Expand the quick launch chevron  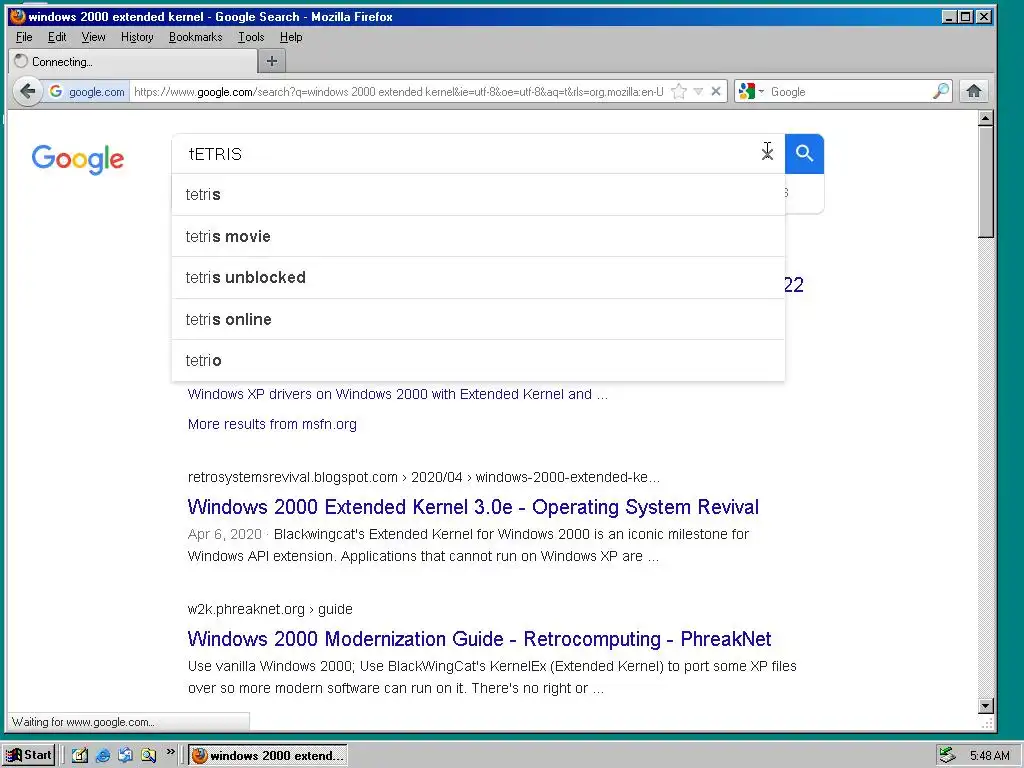170,752
